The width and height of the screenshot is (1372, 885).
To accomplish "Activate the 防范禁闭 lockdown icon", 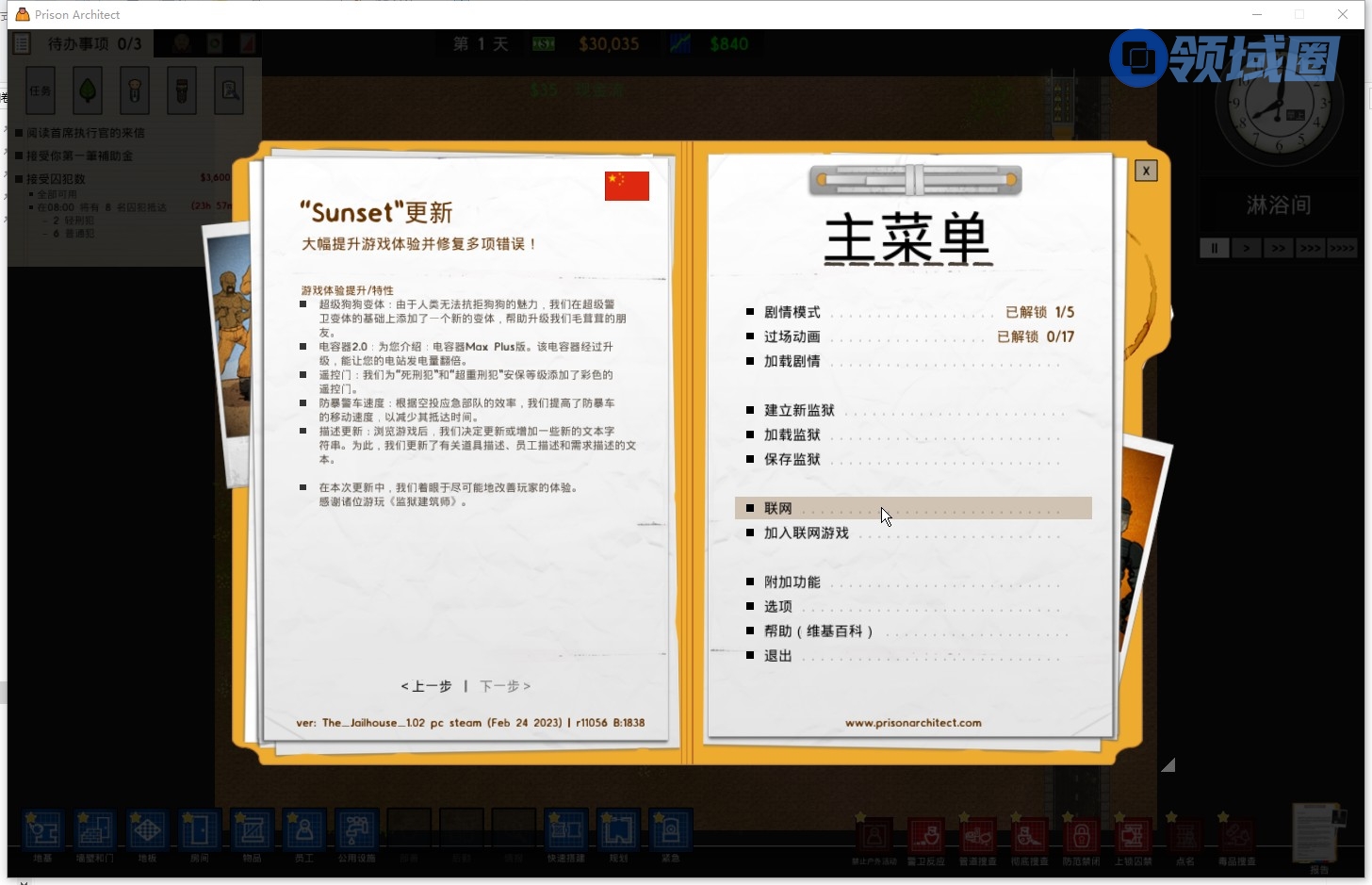I will 1081,835.
